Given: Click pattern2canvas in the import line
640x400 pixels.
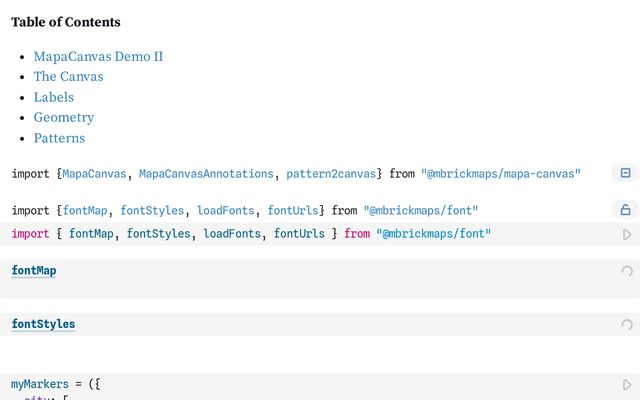Looking at the screenshot, I should click(x=331, y=174).
